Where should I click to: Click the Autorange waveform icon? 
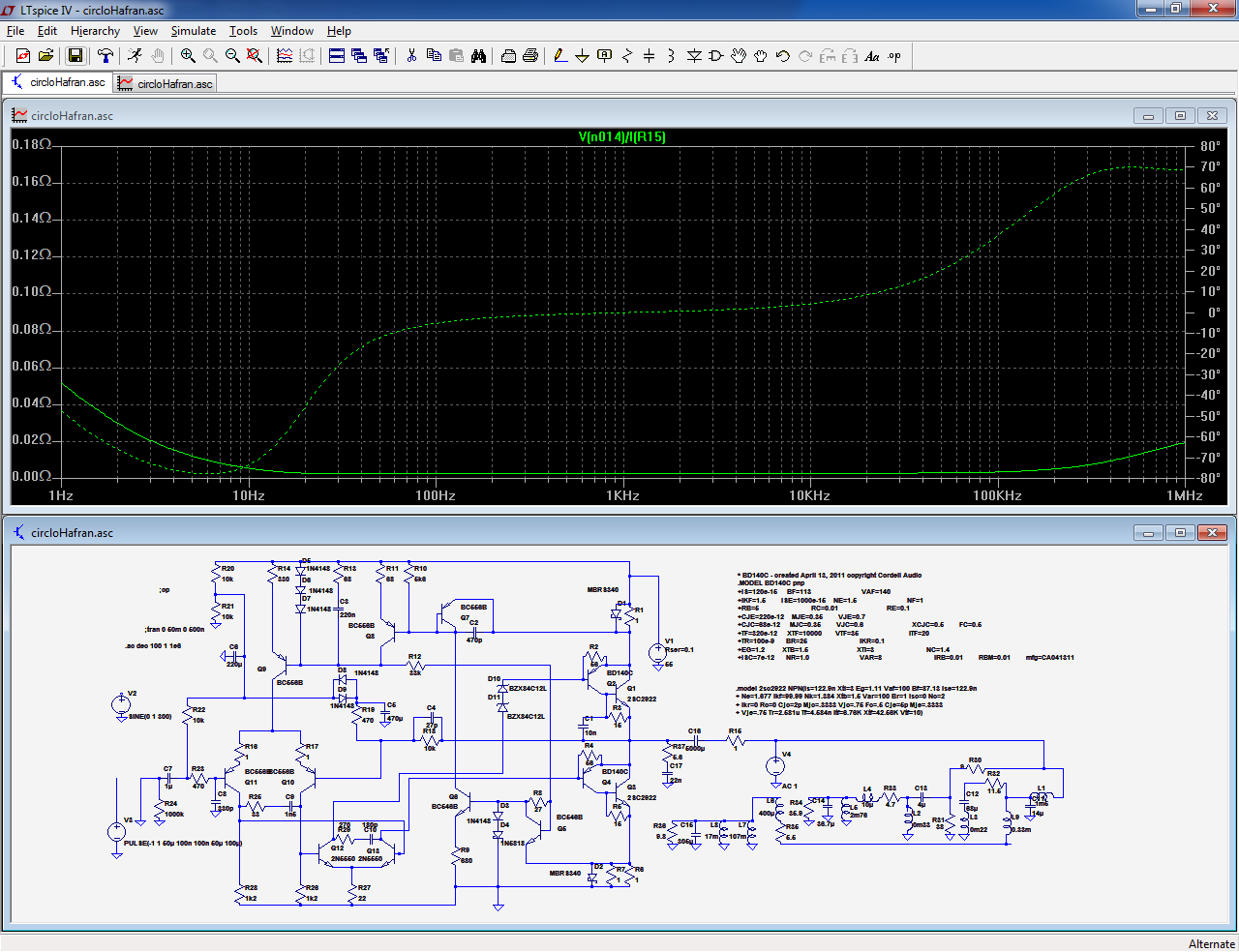(285, 56)
